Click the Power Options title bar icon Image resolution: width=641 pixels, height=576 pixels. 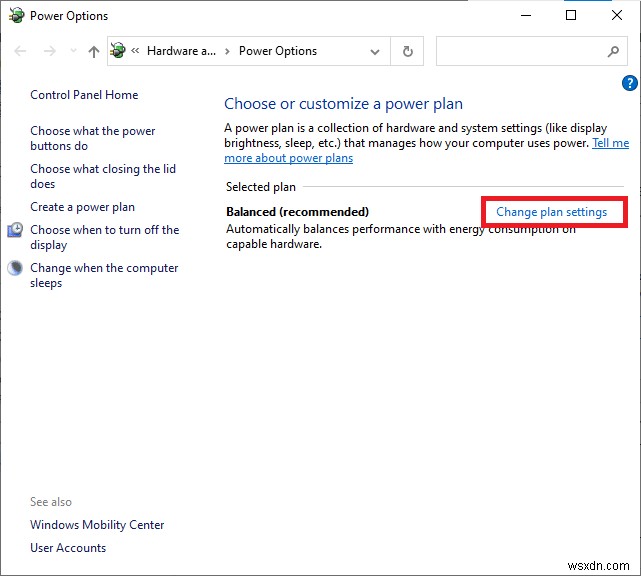click(x=16, y=16)
